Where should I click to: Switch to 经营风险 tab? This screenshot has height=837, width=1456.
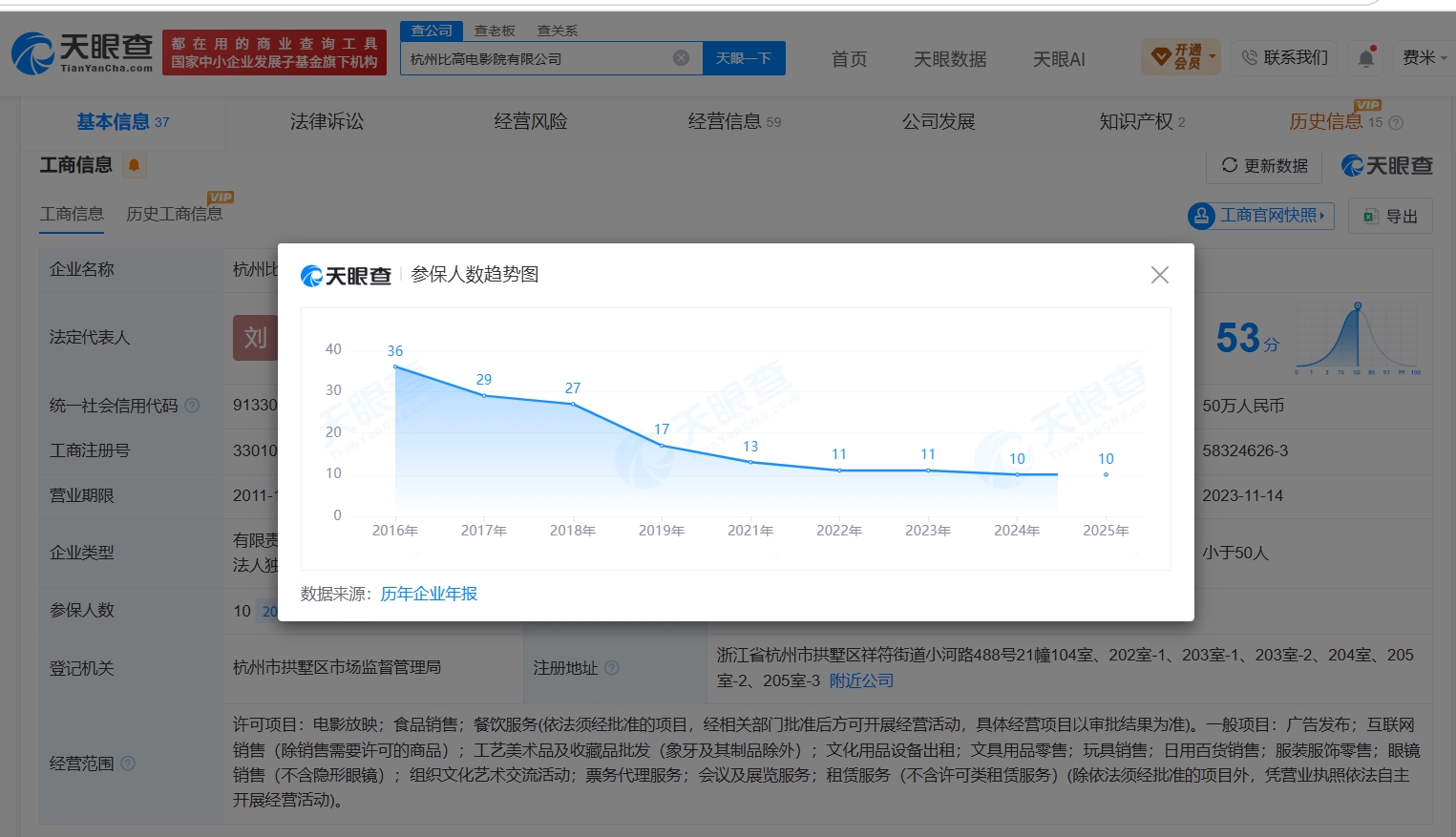click(x=531, y=122)
